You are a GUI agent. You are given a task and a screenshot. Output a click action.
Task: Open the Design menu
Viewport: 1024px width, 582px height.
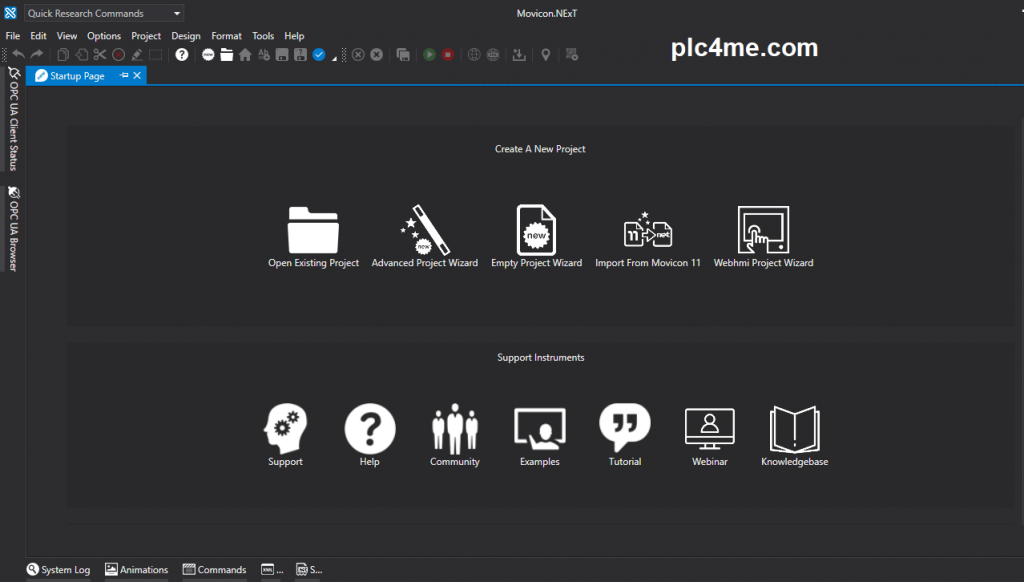pyautogui.click(x=185, y=36)
